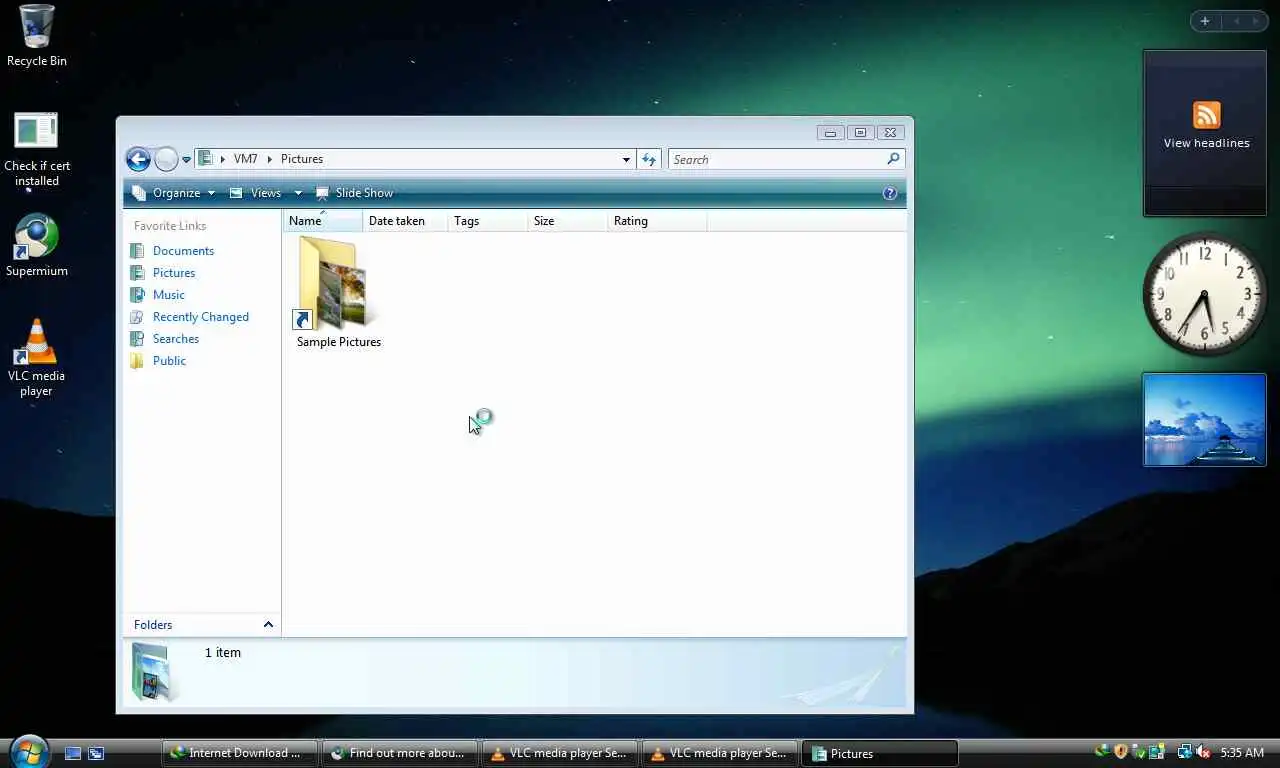Minimize the Pictures Explorer window

coord(830,133)
